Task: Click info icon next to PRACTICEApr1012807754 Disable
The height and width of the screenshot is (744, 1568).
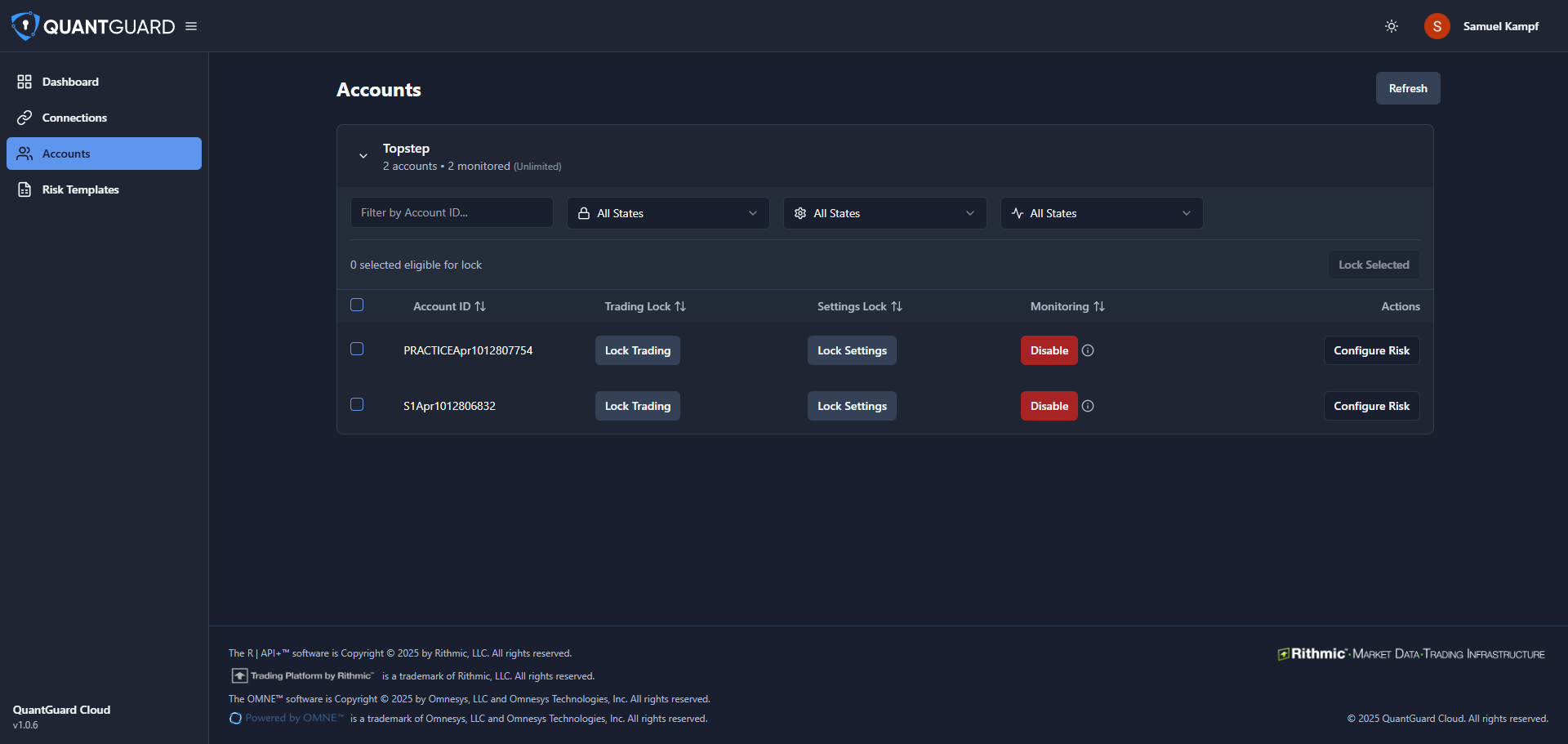Action: tap(1088, 350)
